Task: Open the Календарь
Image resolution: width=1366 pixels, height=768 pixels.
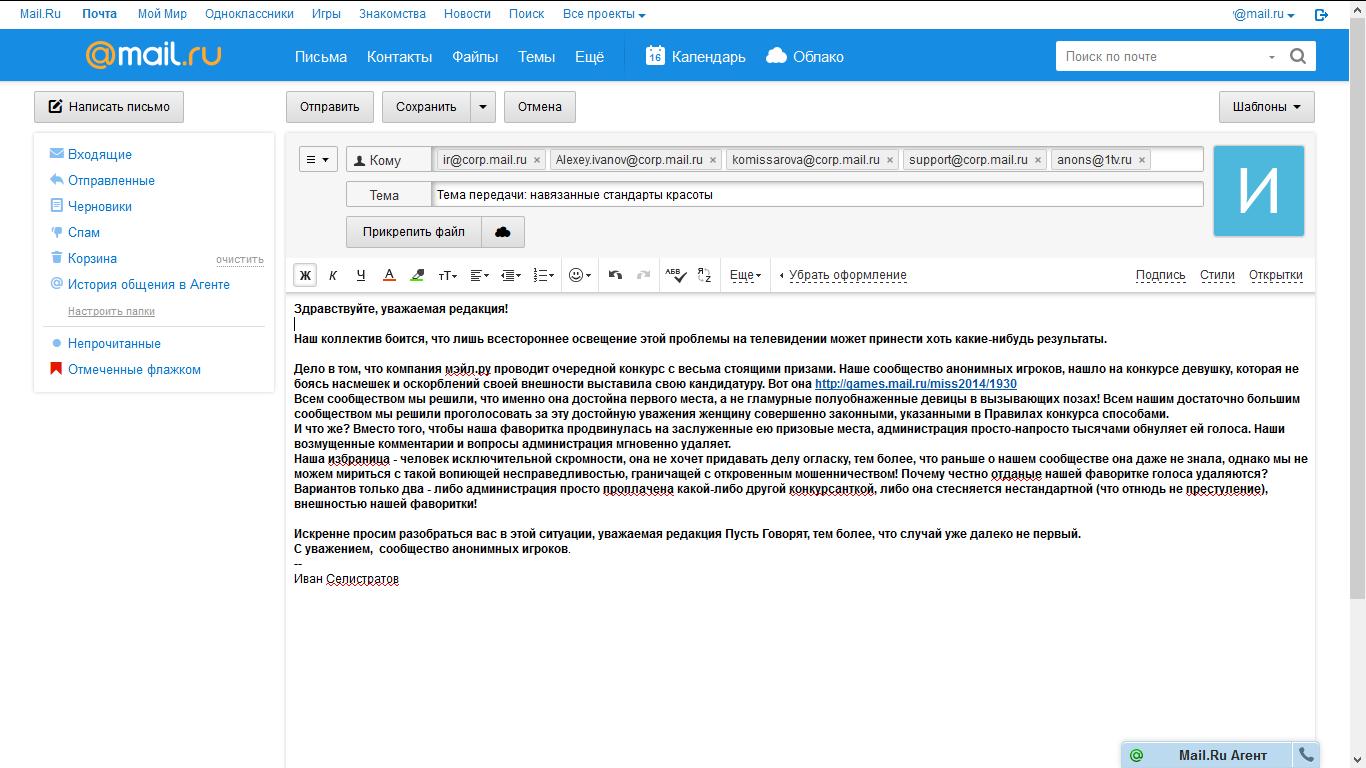Action: (x=696, y=57)
